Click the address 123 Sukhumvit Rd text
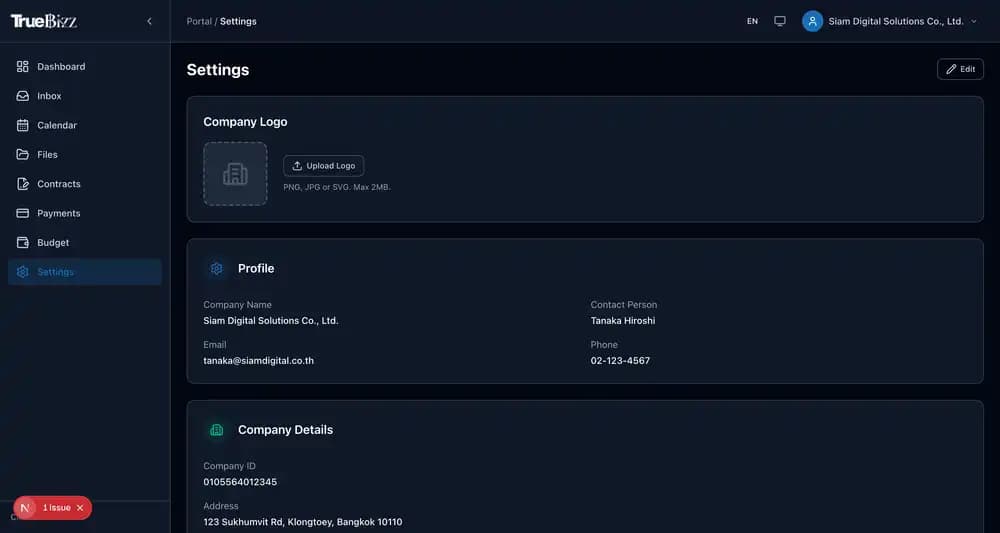 (x=303, y=522)
